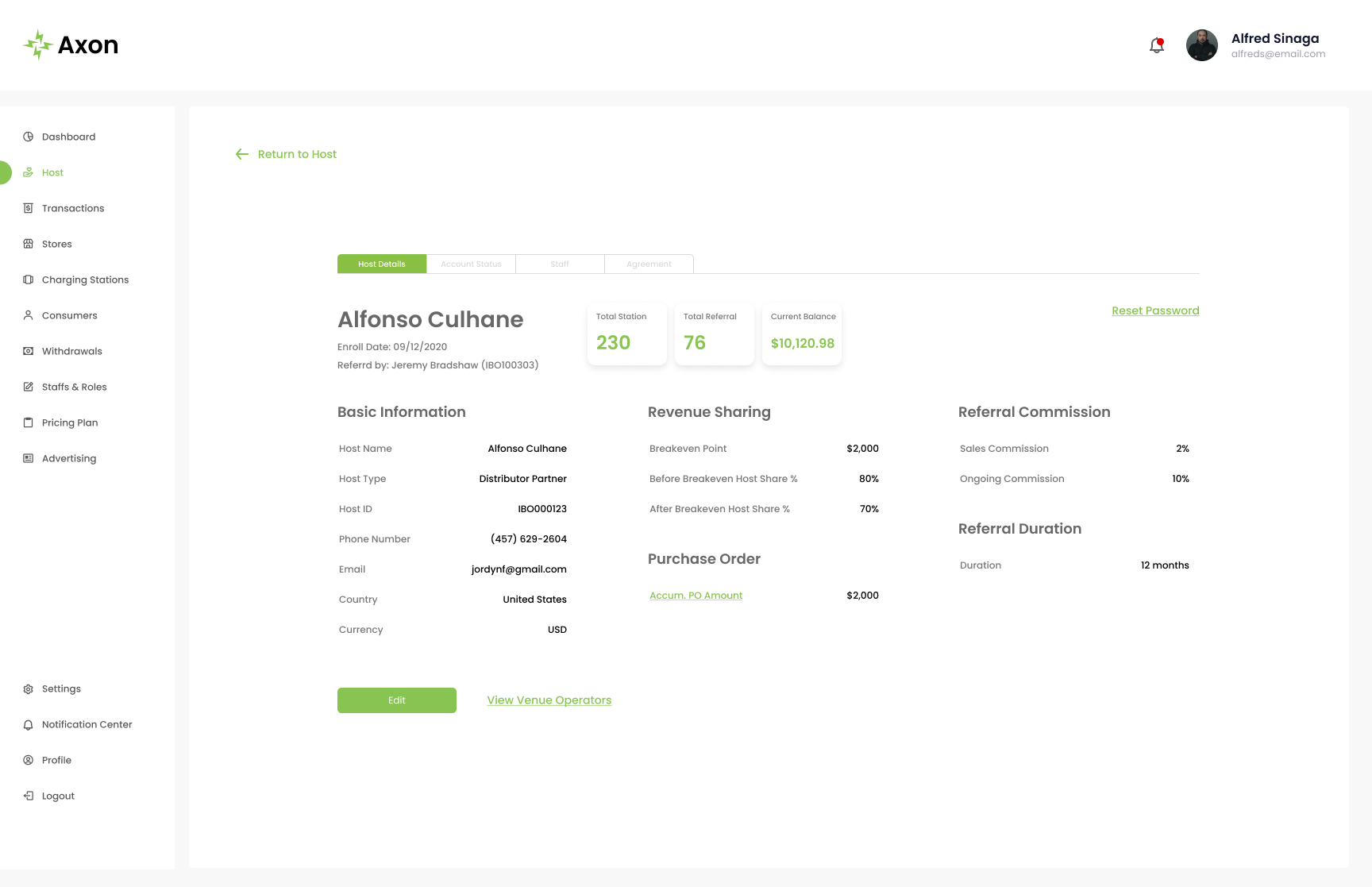Open notifications bell in top header
This screenshot has width=1372, height=887.
[1157, 45]
